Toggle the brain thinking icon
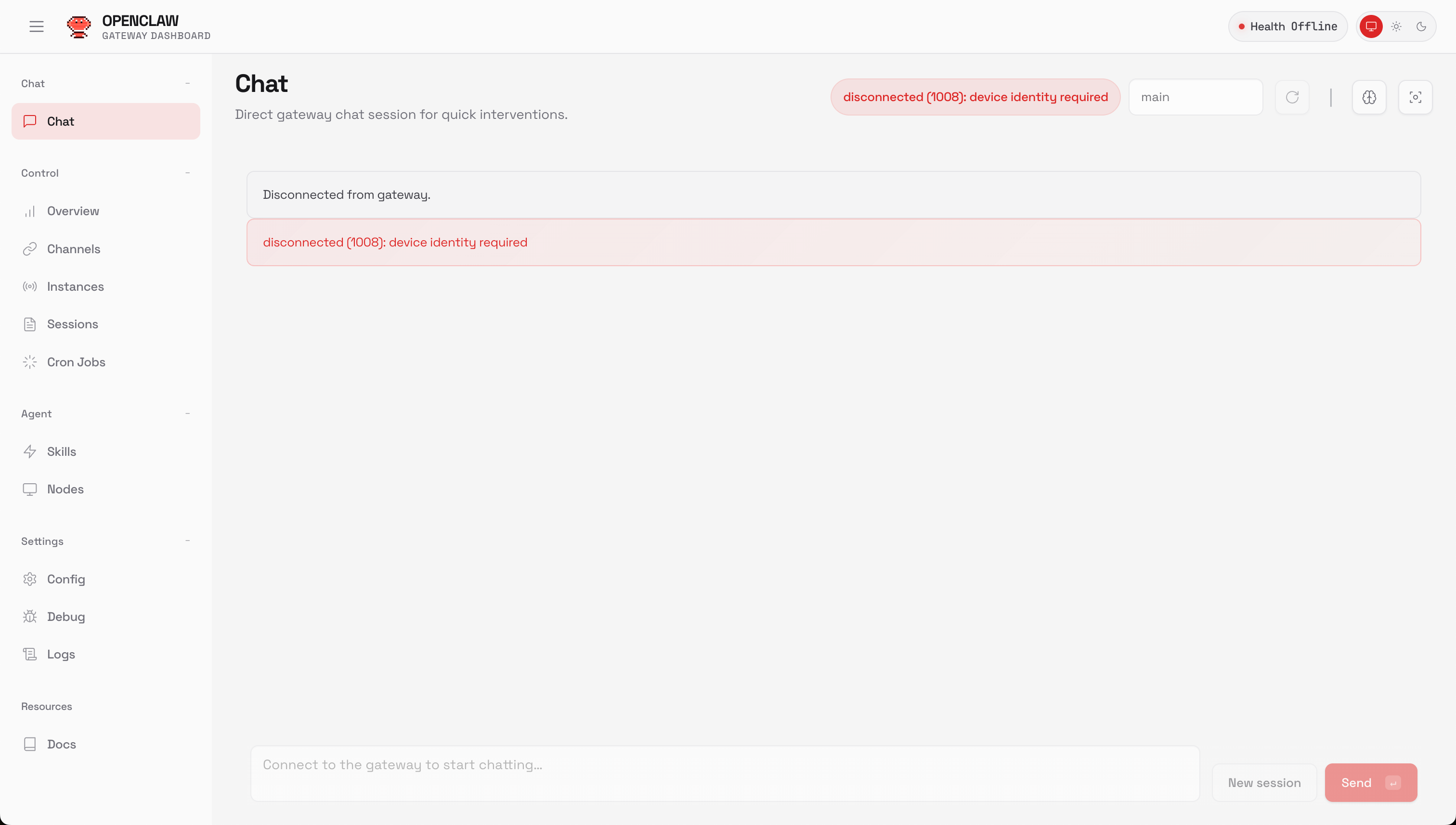Screen dimensions: 1456x825 coord(1369,97)
